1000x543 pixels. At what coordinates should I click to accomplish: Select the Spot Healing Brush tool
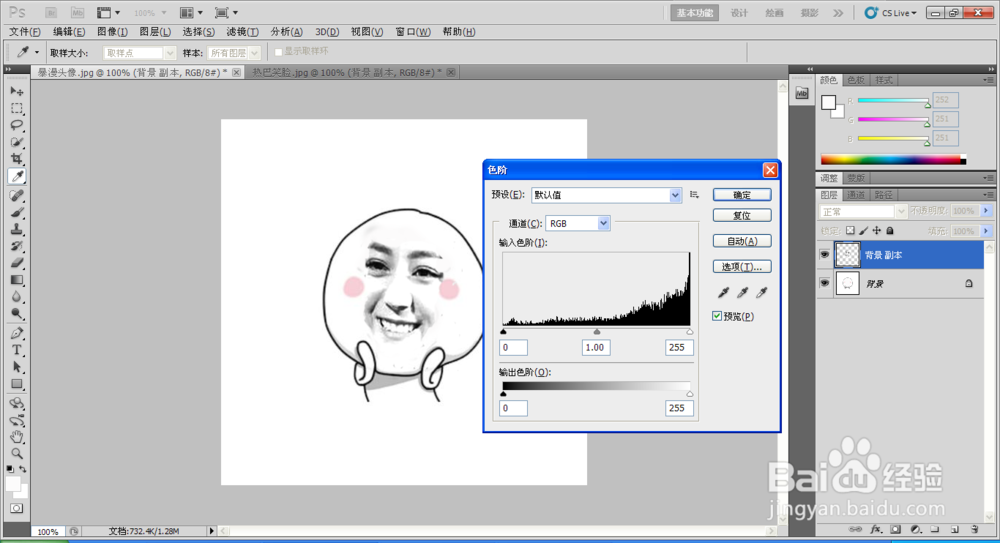tap(17, 195)
